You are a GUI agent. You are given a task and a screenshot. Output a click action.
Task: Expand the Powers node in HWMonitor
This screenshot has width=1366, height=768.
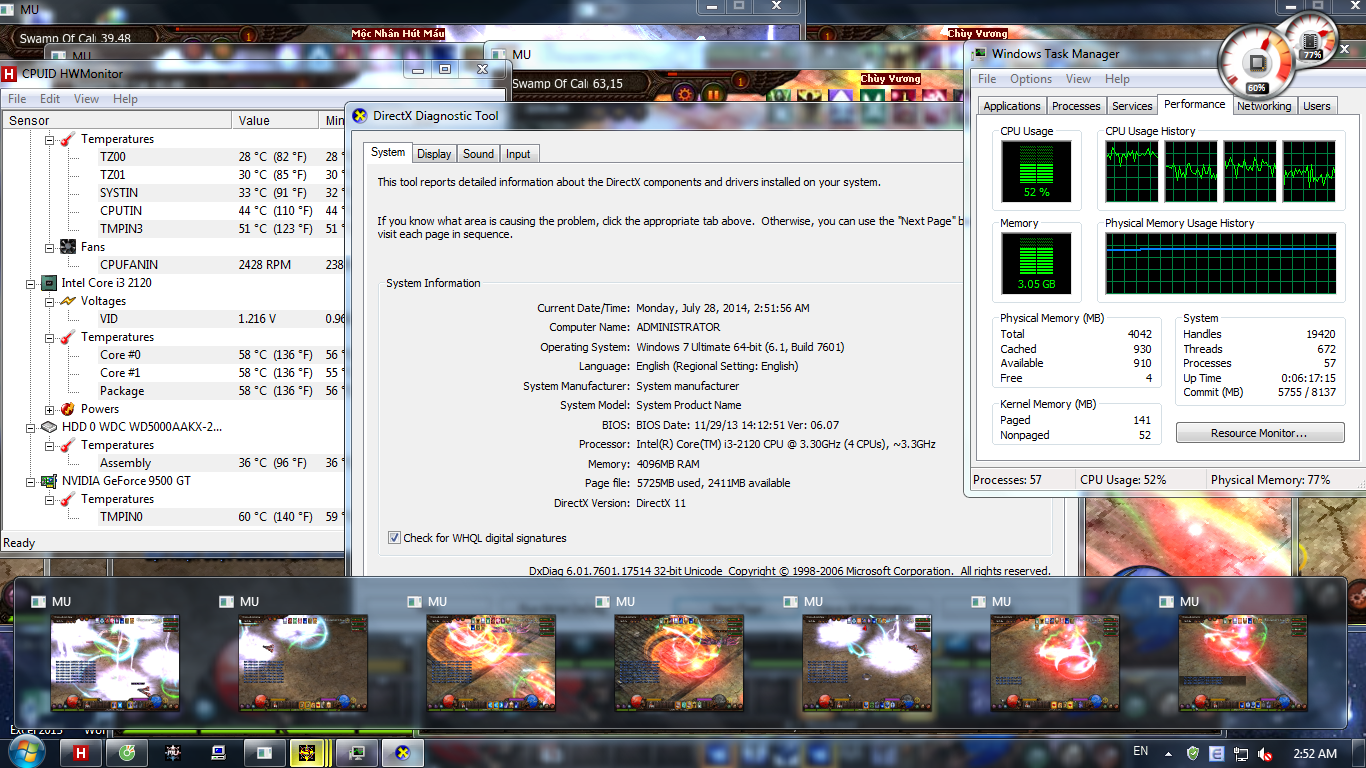(x=50, y=409)
